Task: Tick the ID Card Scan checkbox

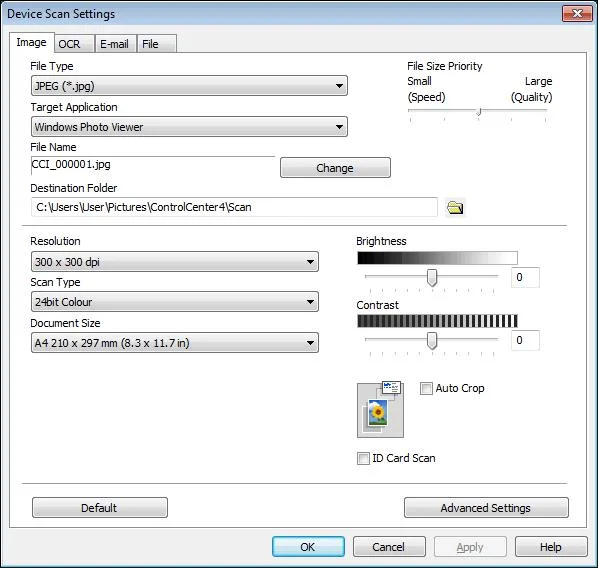Action: [363, 458]
